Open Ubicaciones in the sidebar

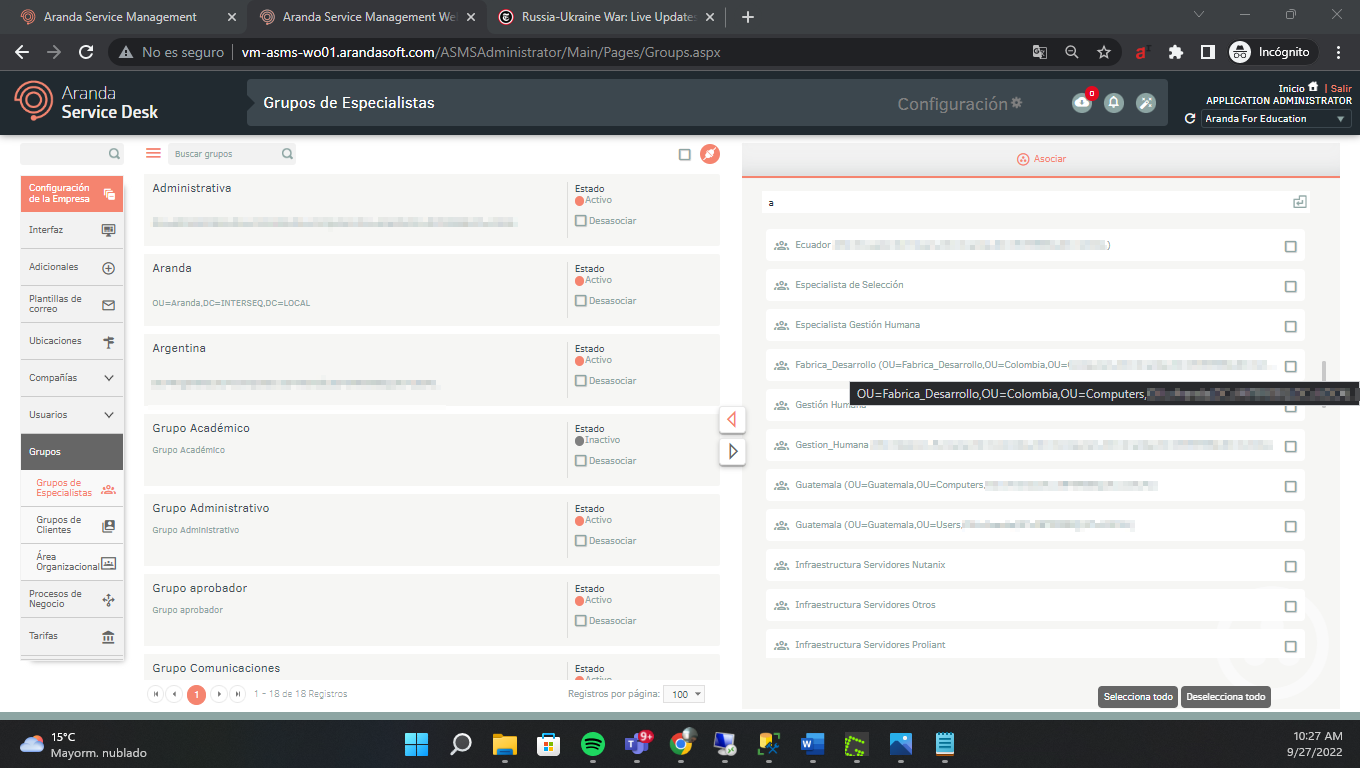(x=72, y=341)
